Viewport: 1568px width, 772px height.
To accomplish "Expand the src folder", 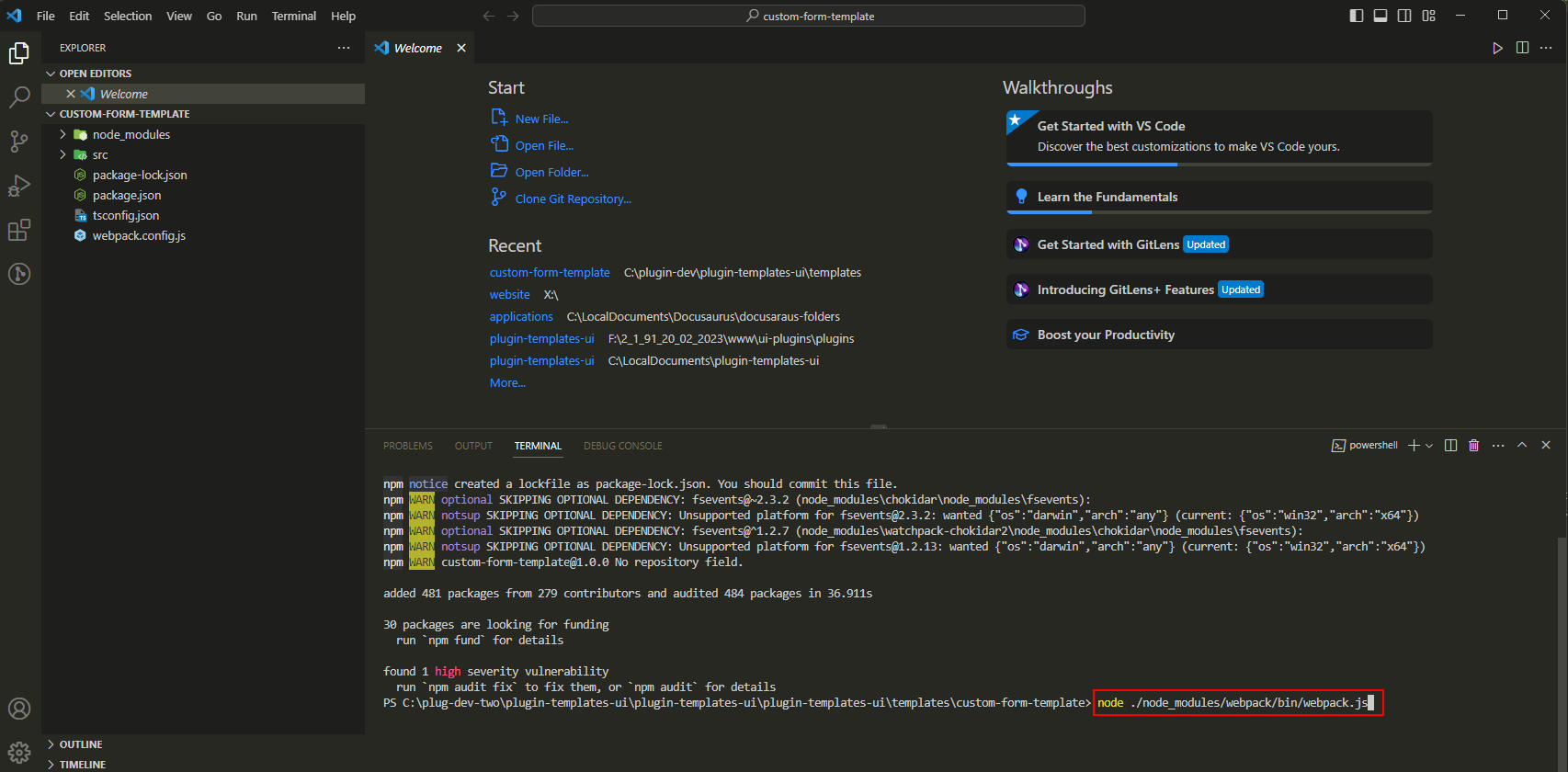I will [203, 154].
